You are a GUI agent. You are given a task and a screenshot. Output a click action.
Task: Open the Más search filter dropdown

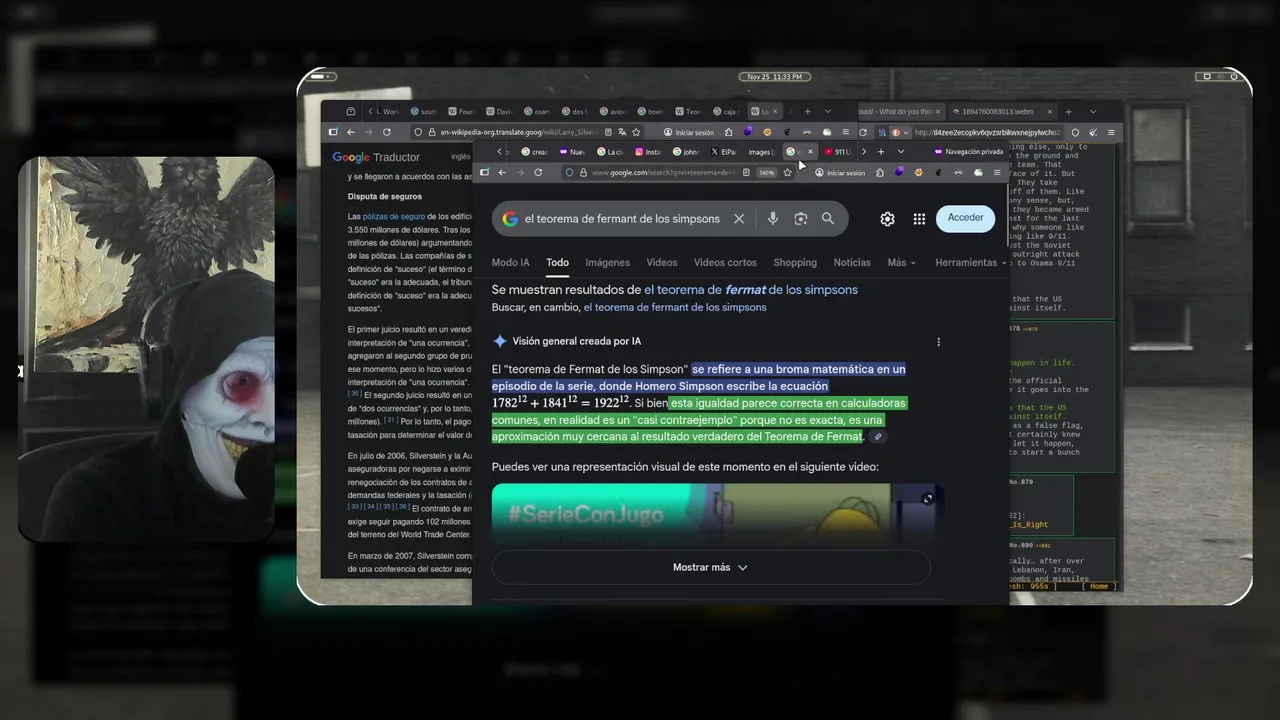[x=901, y=262]
